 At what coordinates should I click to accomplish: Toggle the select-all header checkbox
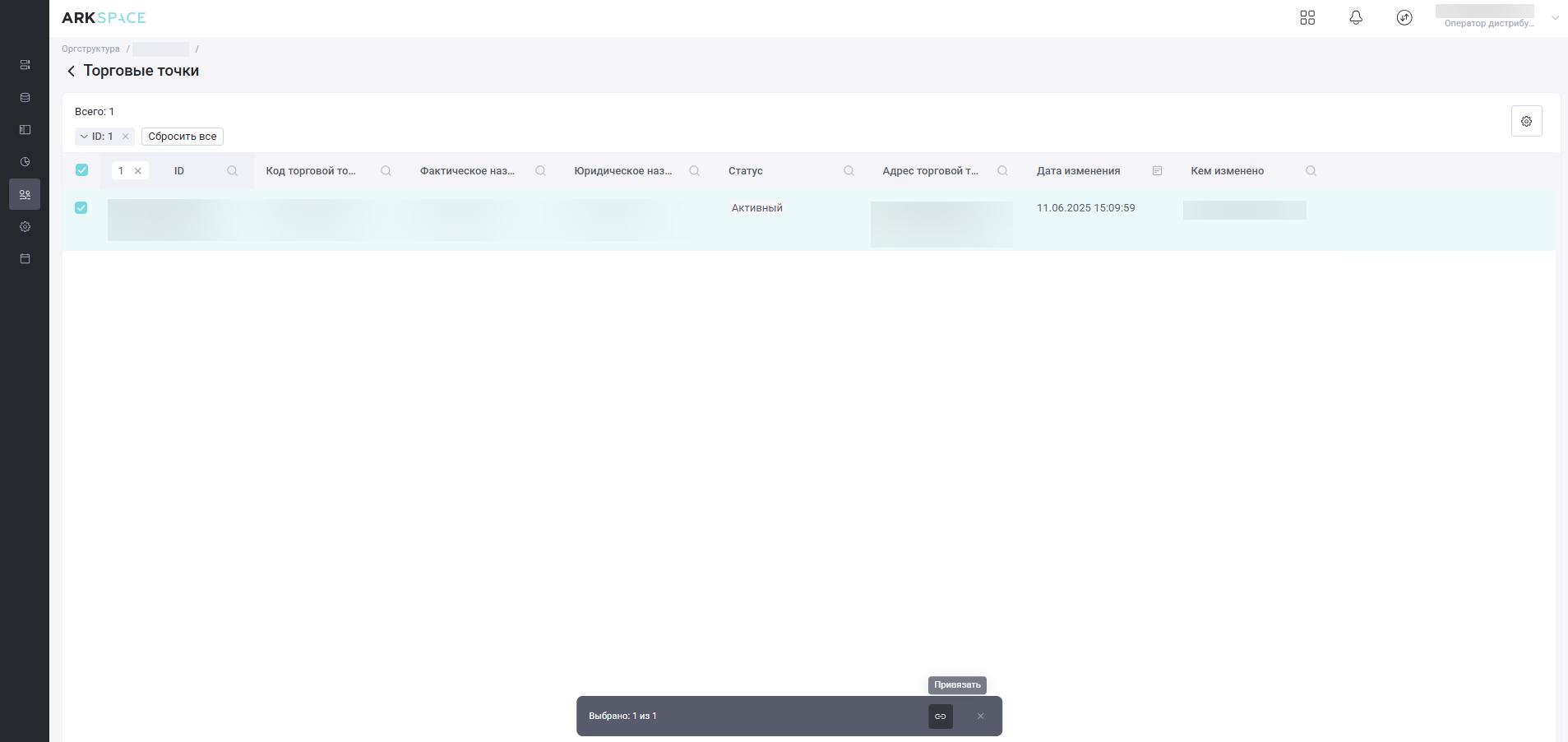pos(81,169)
